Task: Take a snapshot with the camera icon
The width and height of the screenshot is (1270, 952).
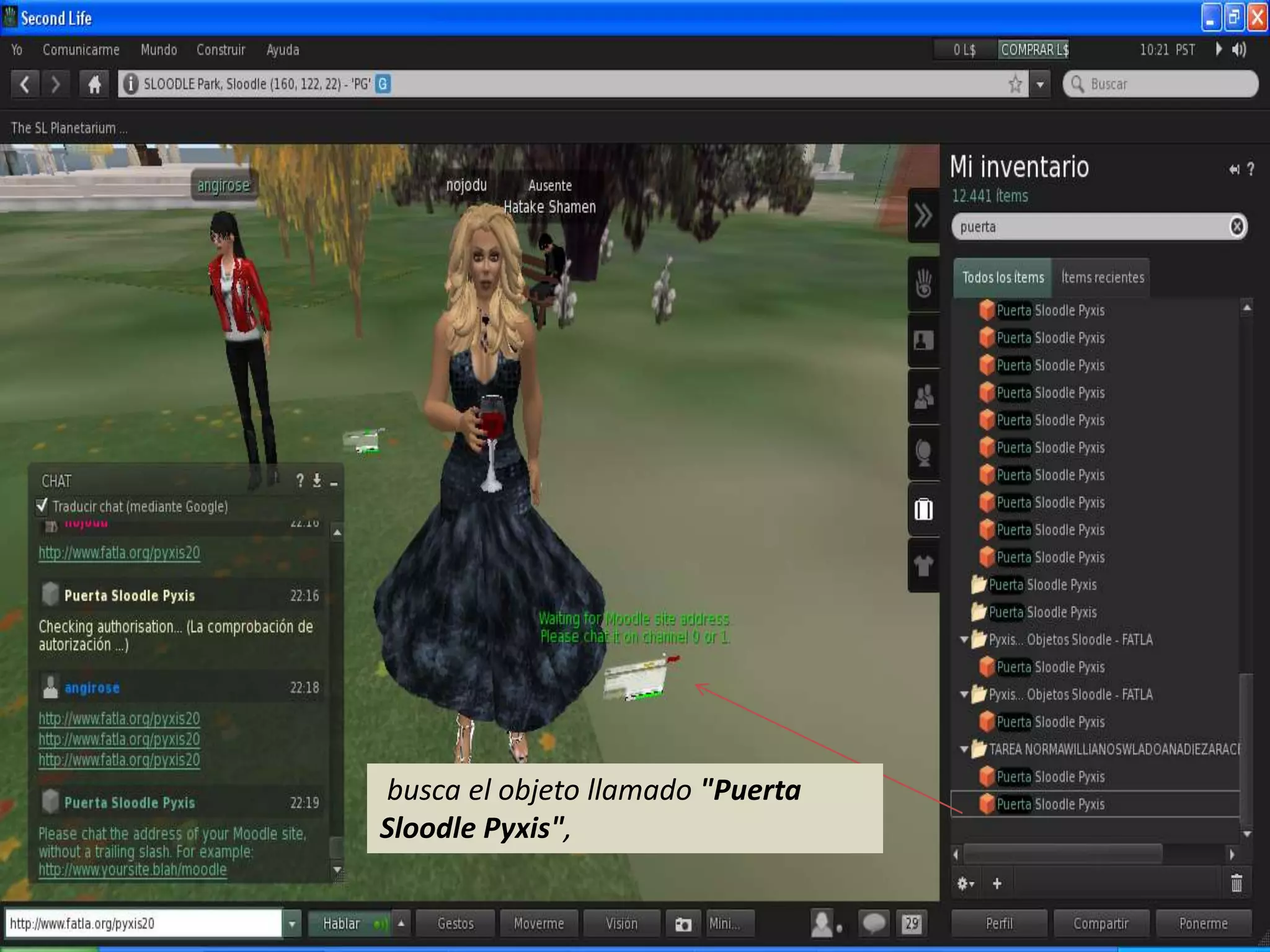Action: (683, 924)
